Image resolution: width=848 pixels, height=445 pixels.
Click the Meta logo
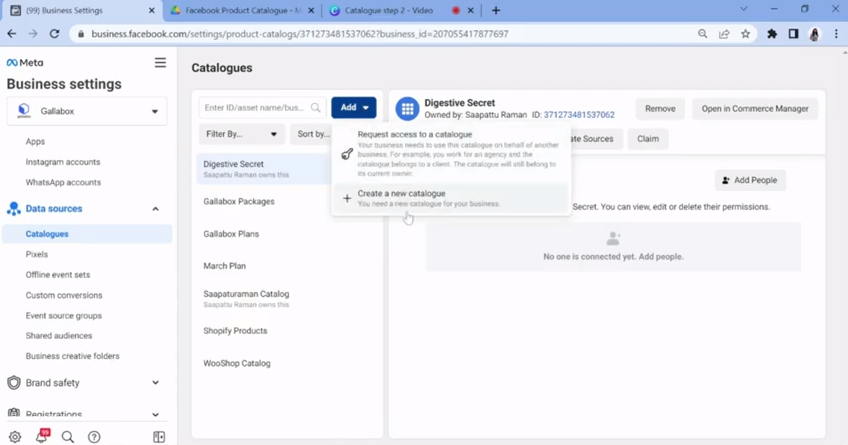(25, 63)
